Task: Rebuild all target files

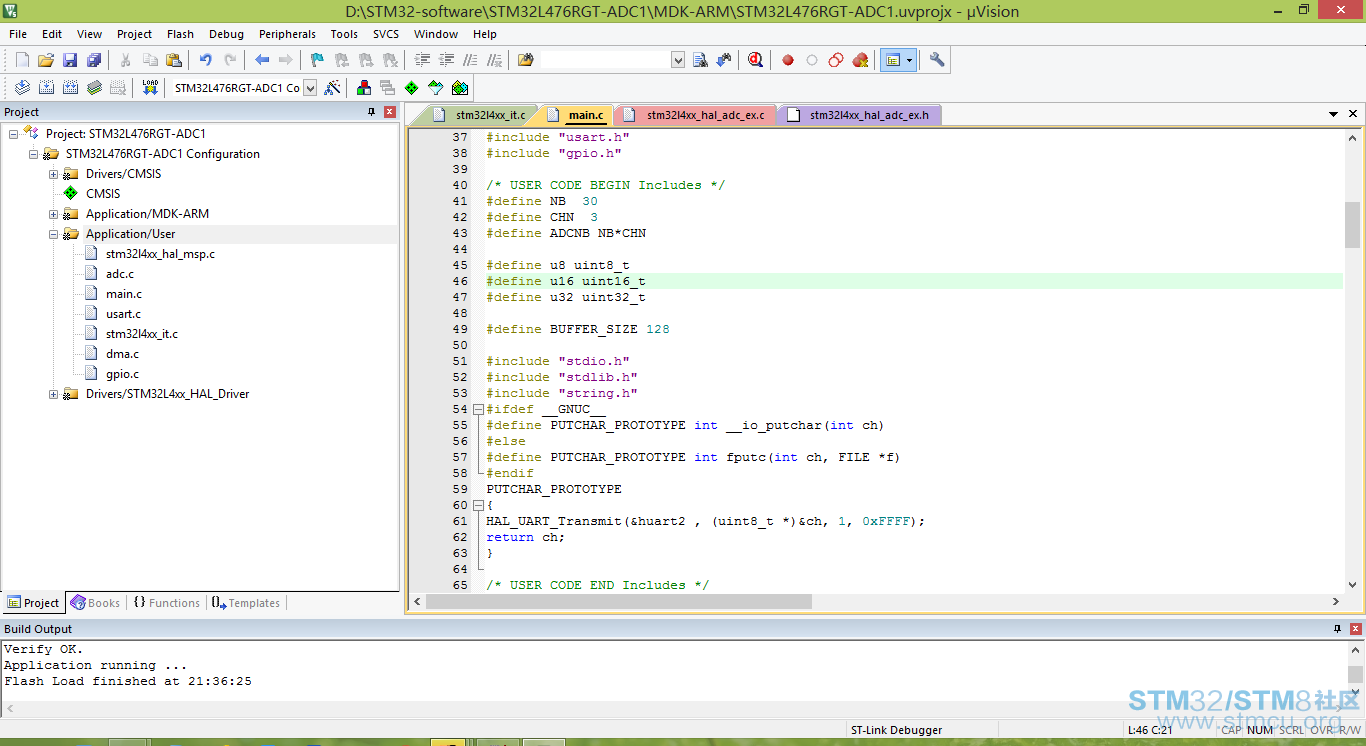Action: (x=70, y=87)
